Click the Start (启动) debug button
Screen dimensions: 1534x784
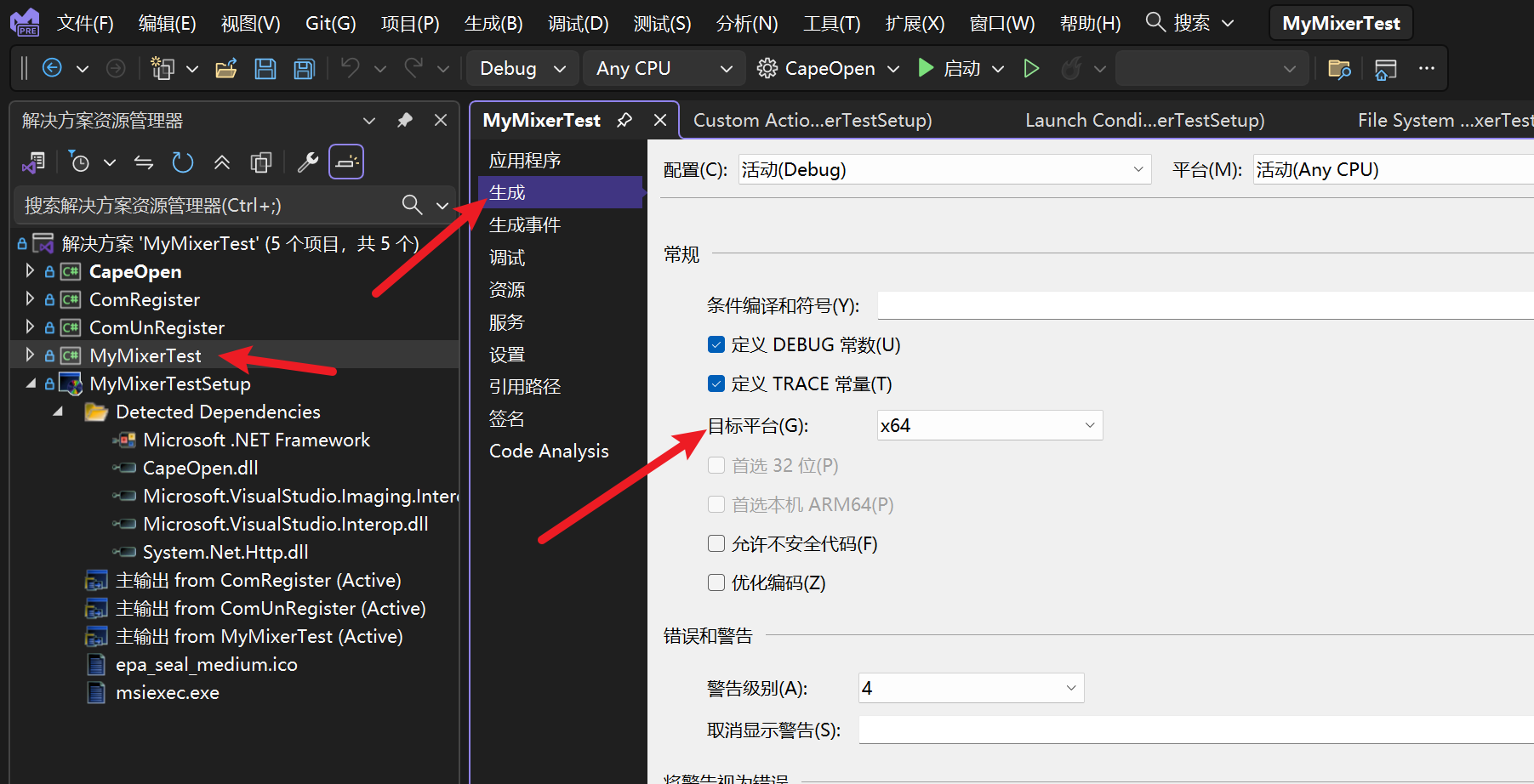point(949,68)
